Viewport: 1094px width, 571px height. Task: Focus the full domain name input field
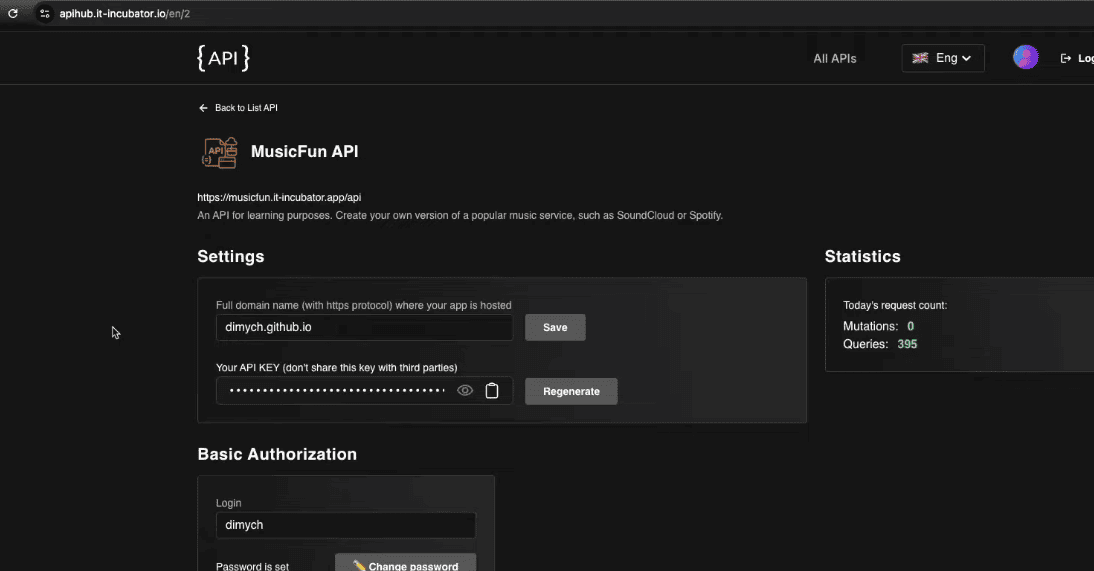click(364, 328)
